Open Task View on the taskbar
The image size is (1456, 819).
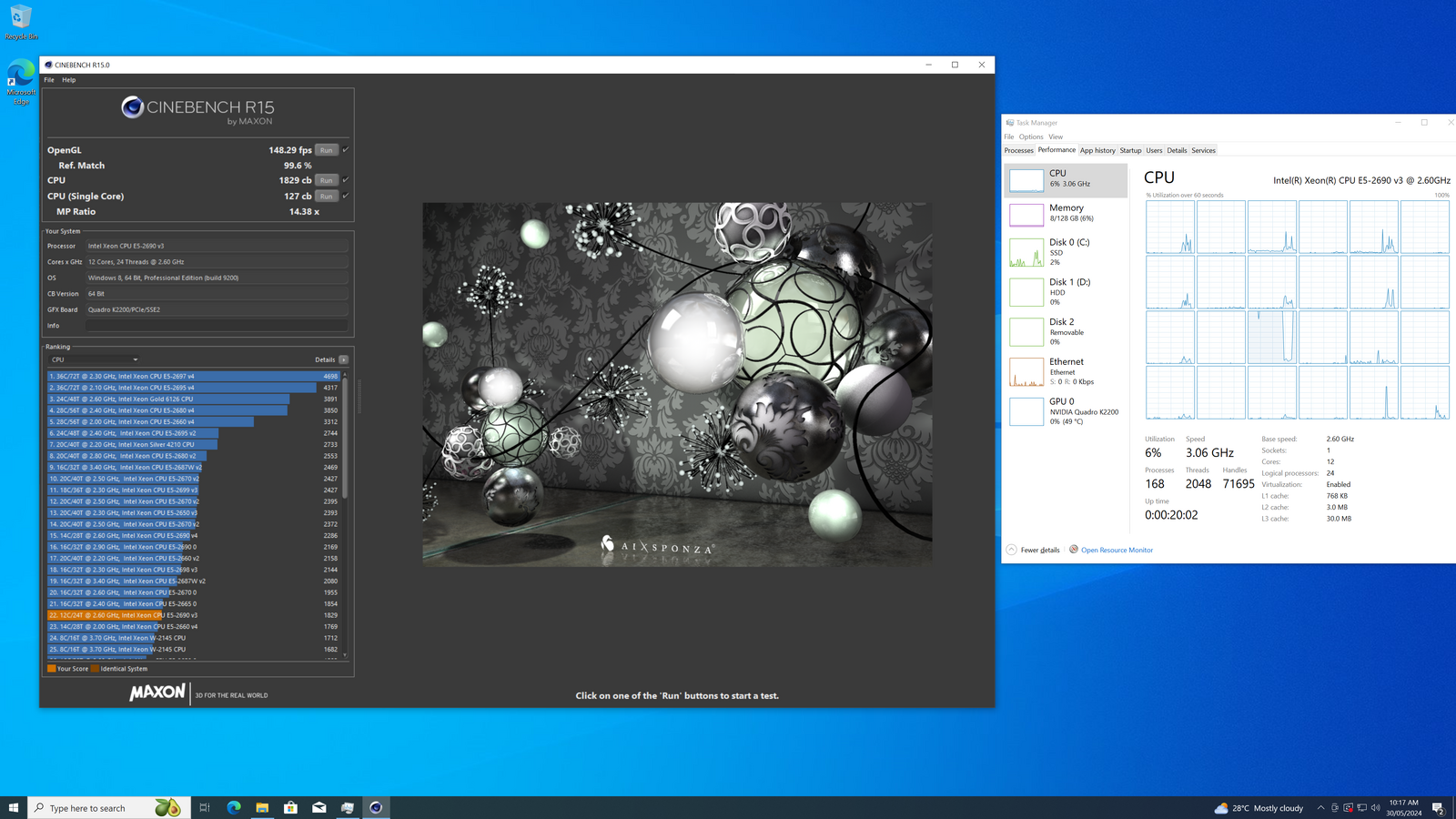tap(205, 807)
